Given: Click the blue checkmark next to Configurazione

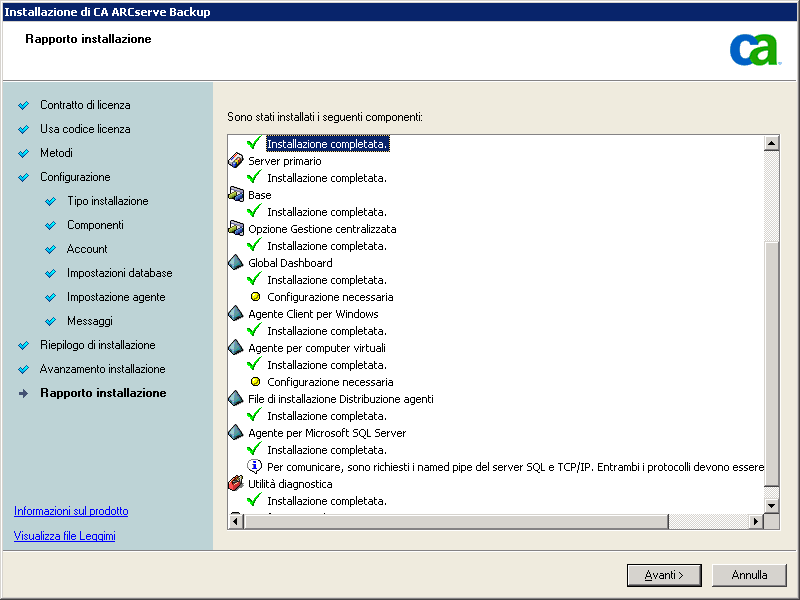Looking at the screenshot, I should [x=26, y=176].
